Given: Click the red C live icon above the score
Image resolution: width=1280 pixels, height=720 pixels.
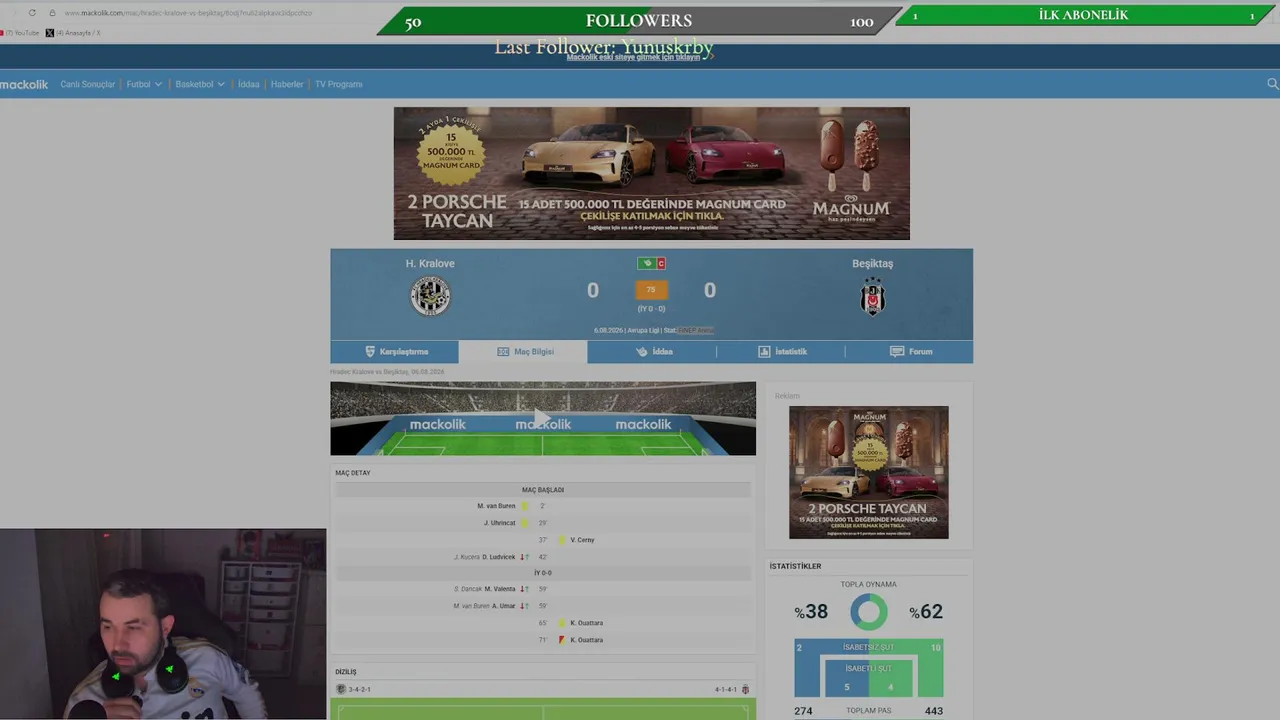Looking at the screenshot, I should (x=660, y=263).
